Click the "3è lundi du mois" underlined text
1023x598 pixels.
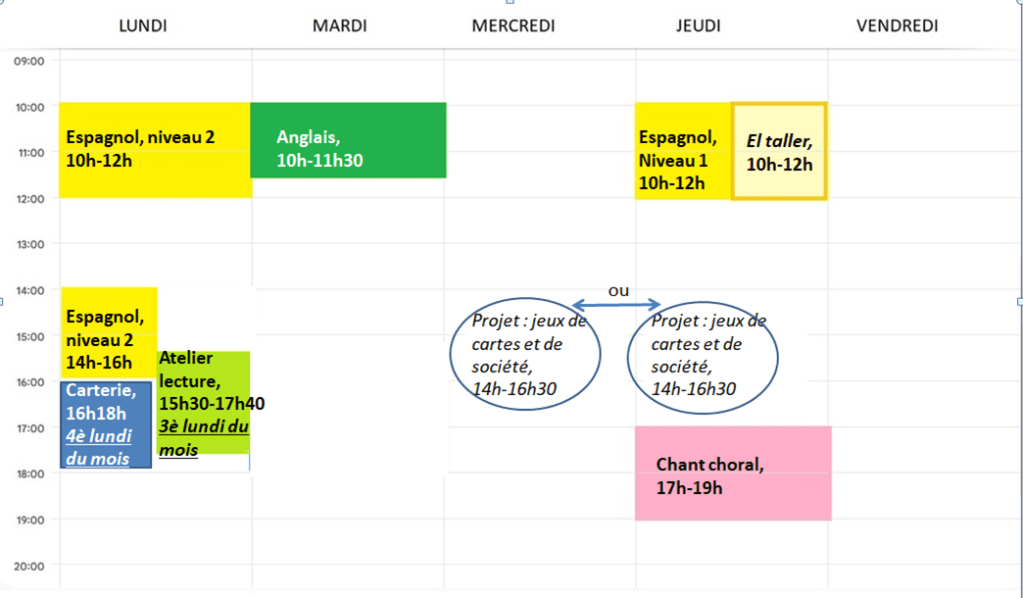(x=203, y=437)
